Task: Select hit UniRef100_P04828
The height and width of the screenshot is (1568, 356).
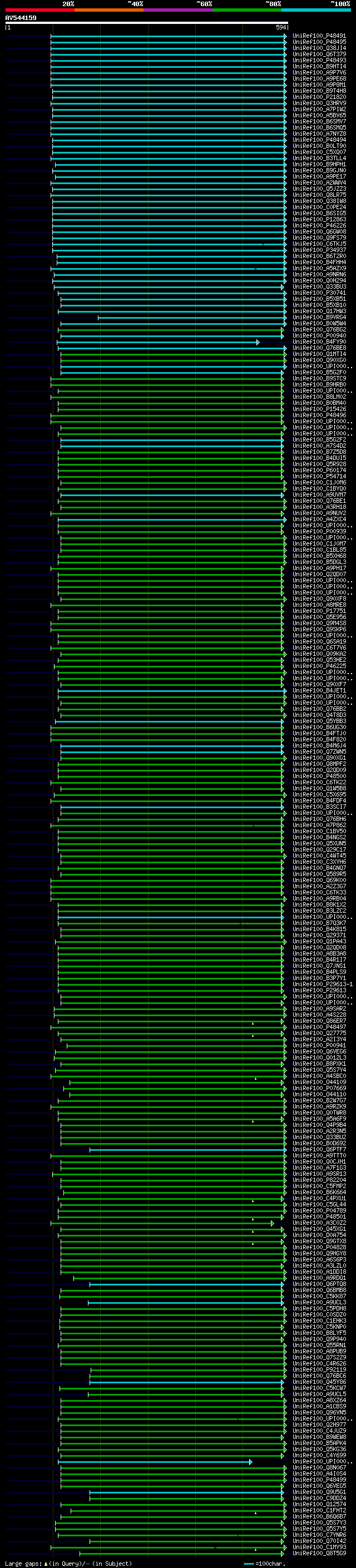Action: click(319, 1248)
